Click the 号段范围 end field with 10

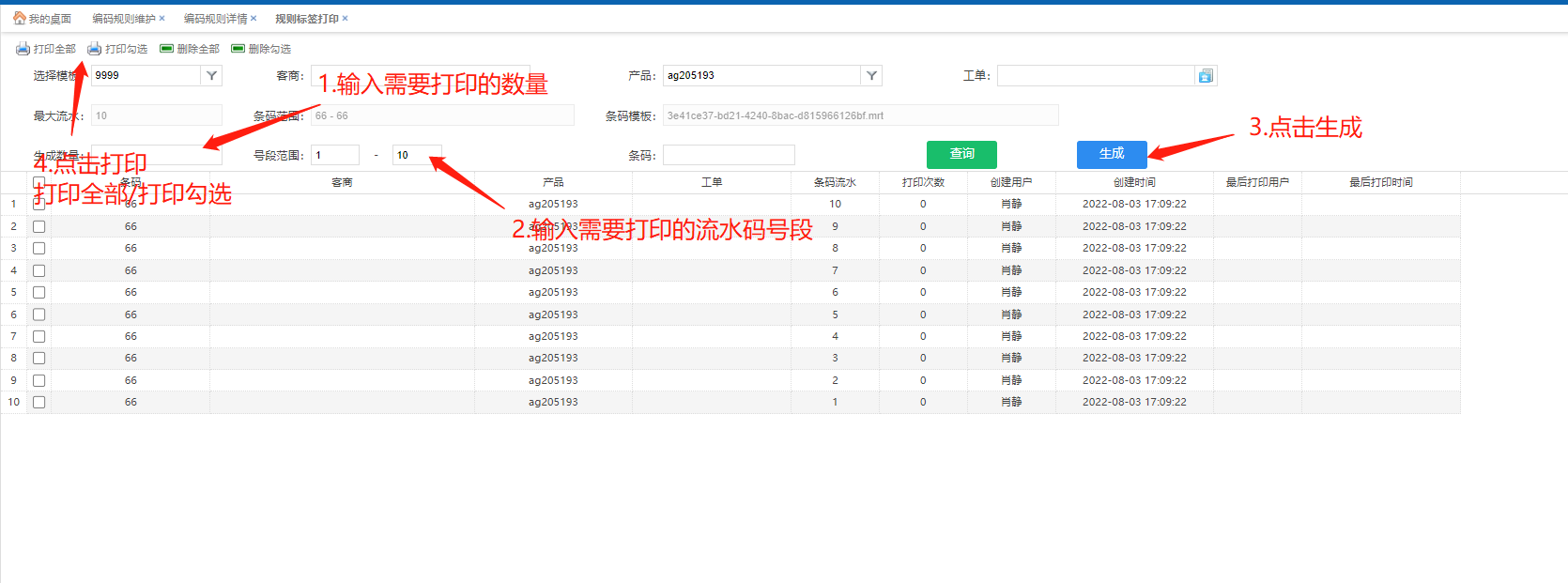pos(416,155)
